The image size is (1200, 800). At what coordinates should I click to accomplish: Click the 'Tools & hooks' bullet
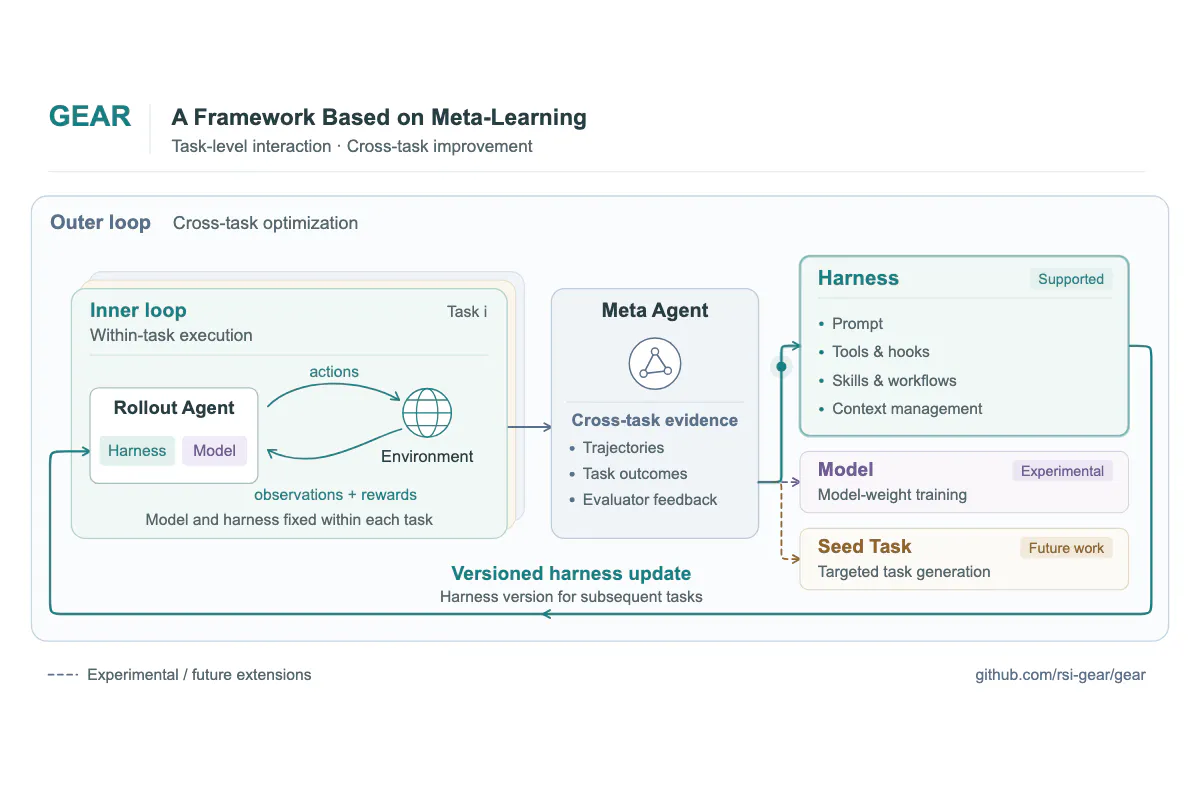[880, 352]
